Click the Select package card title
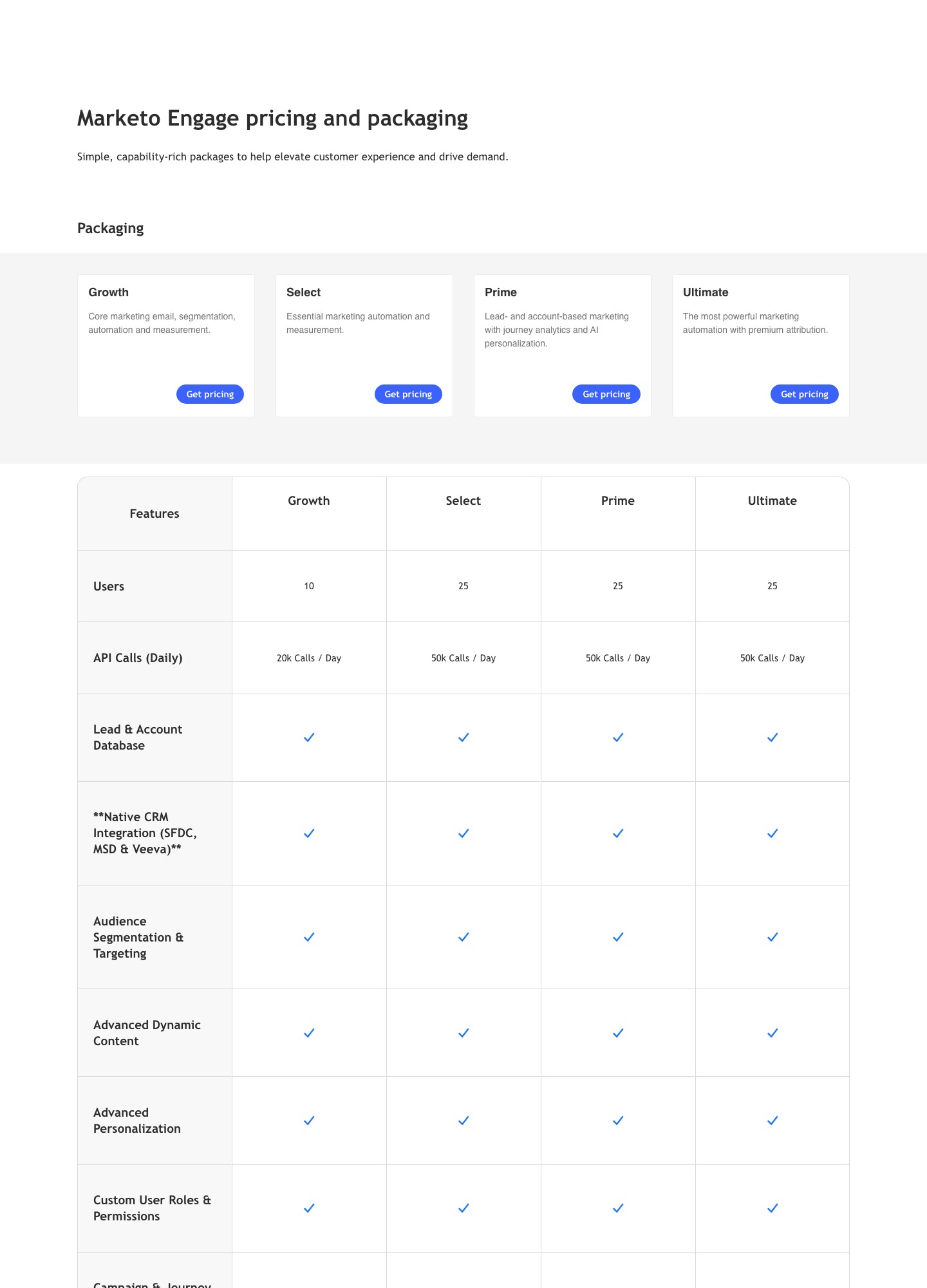927x1288 pixels. click(303, 292)
